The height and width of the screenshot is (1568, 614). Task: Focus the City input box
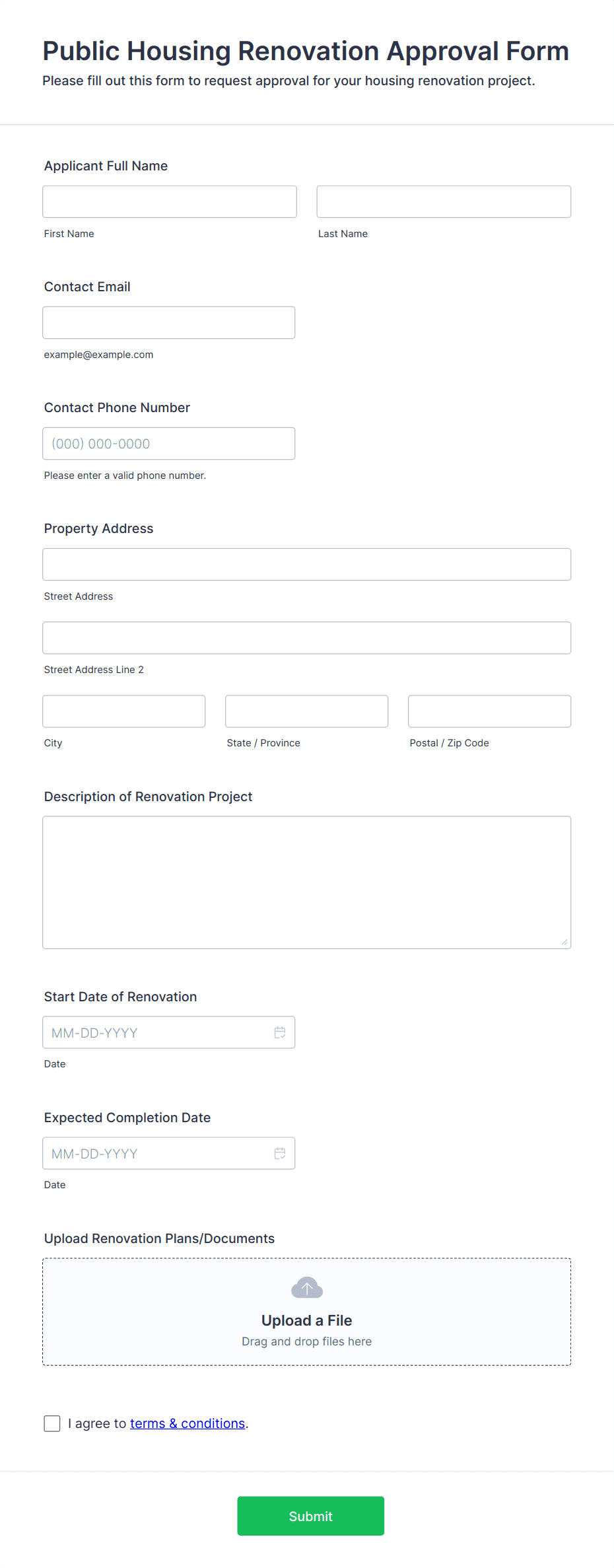pos(124,711)
